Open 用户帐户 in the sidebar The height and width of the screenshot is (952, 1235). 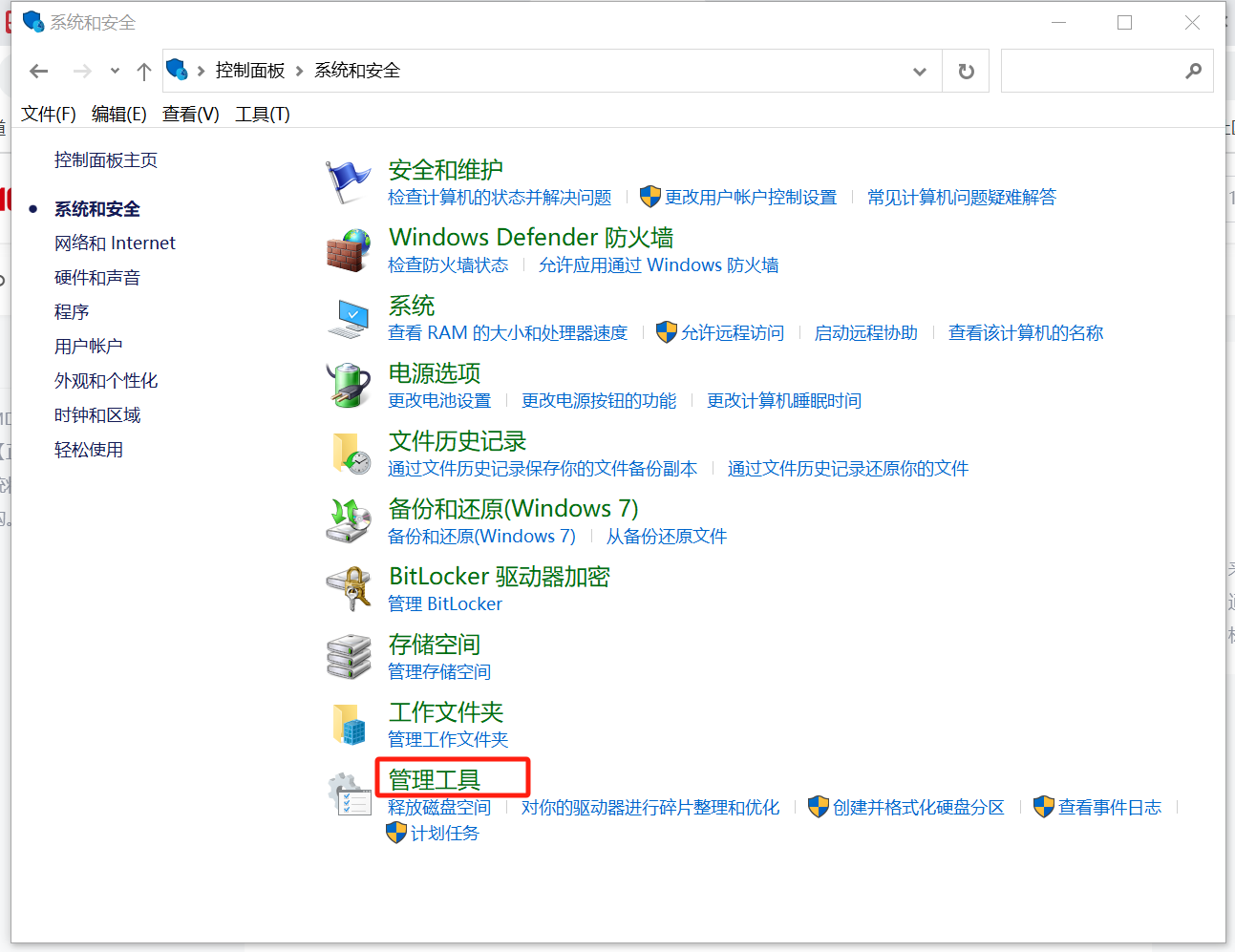(x=89, y=347)
